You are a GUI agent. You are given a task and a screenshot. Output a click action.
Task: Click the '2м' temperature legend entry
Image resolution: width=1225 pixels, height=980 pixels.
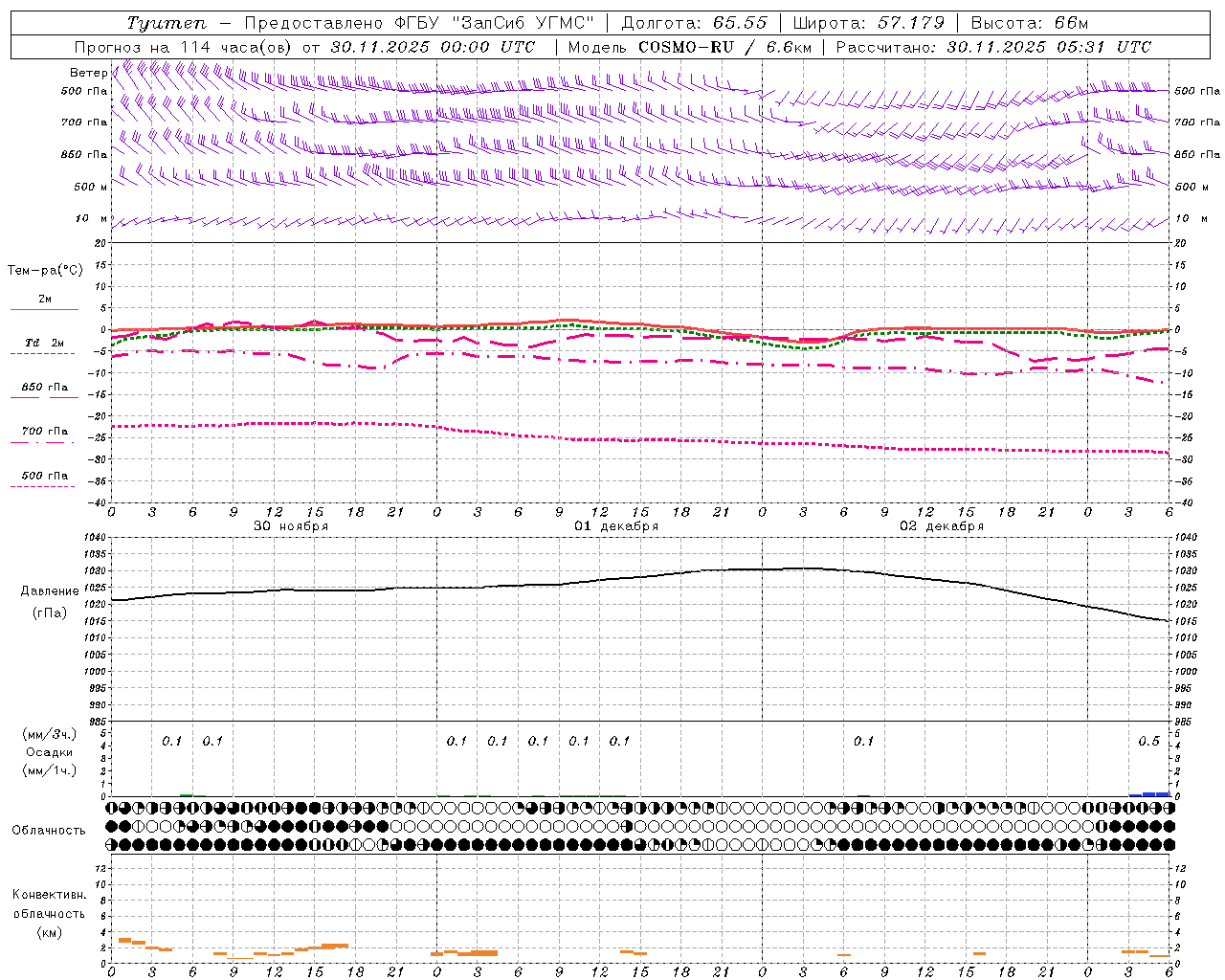[x=45, y=299]
